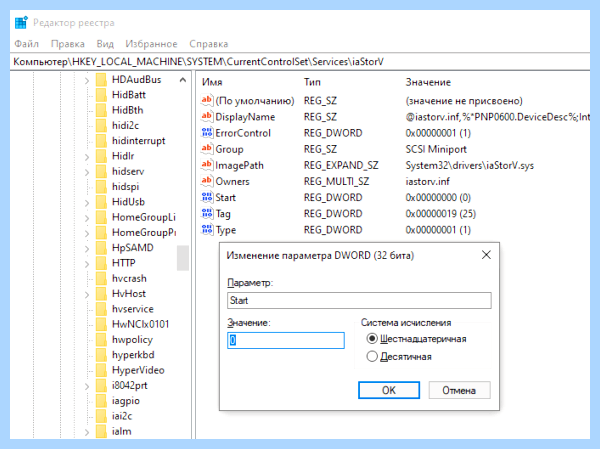The width and height of the screenshot is (600, 449).
Task: Expand the i8042prt tree node
Action: click(87, 387)
